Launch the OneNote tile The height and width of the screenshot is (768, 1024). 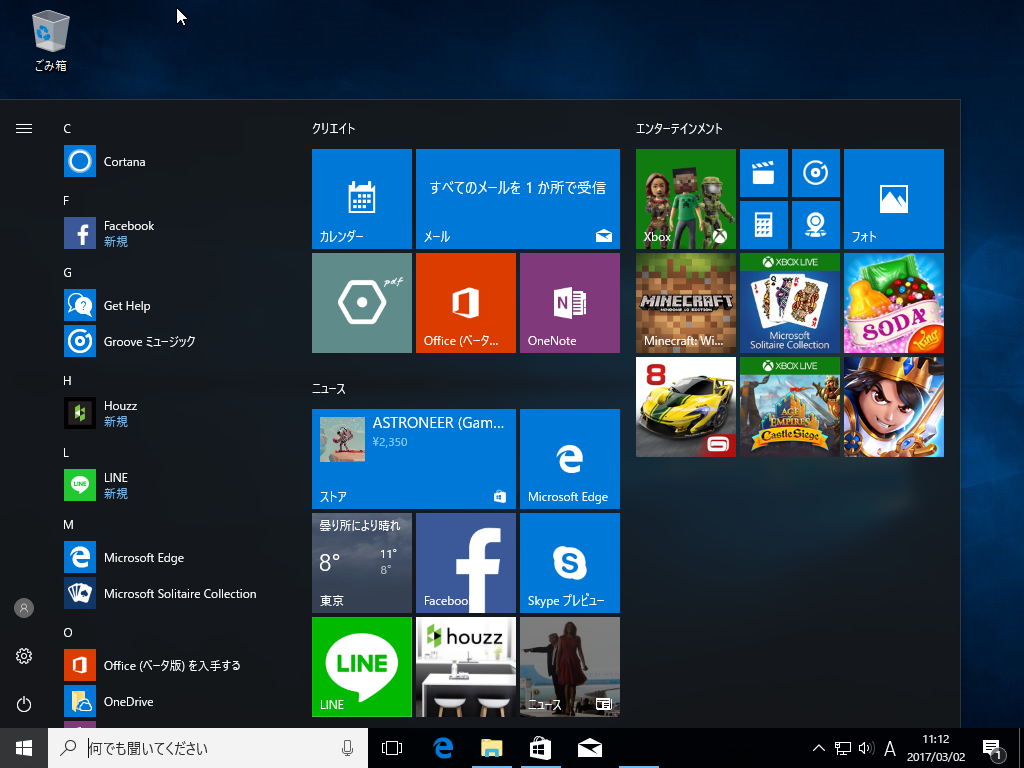(x=569, y=303)
